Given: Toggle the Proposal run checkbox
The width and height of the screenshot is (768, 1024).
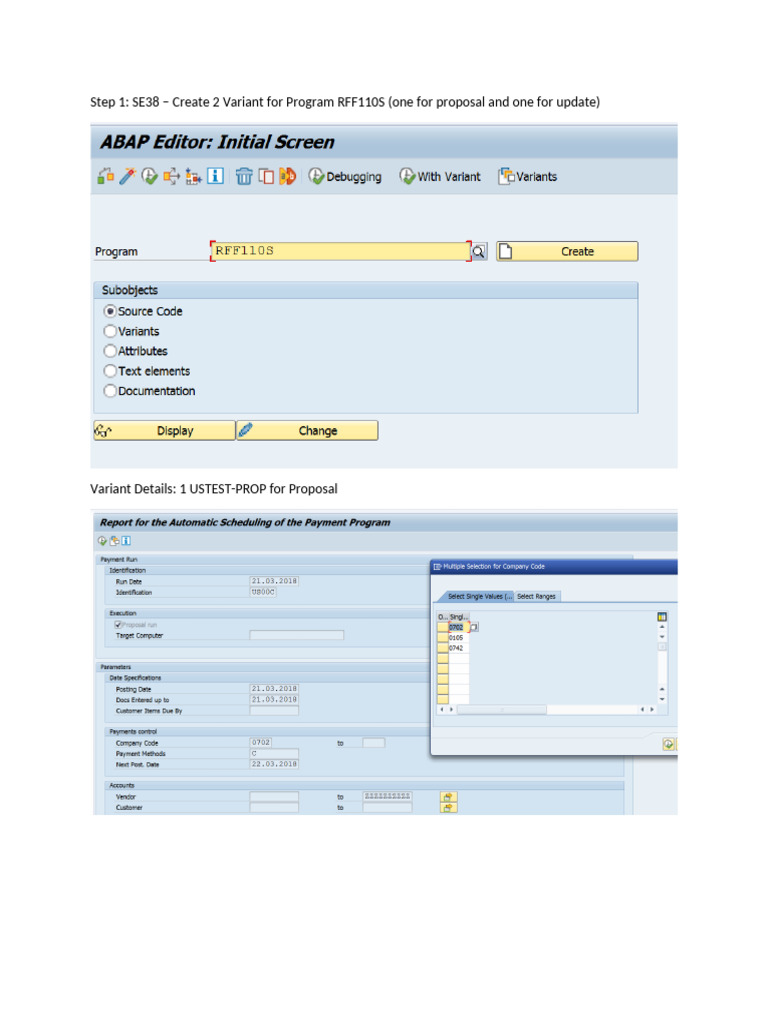Looking at the screenshot, I should tap(118, 624).
